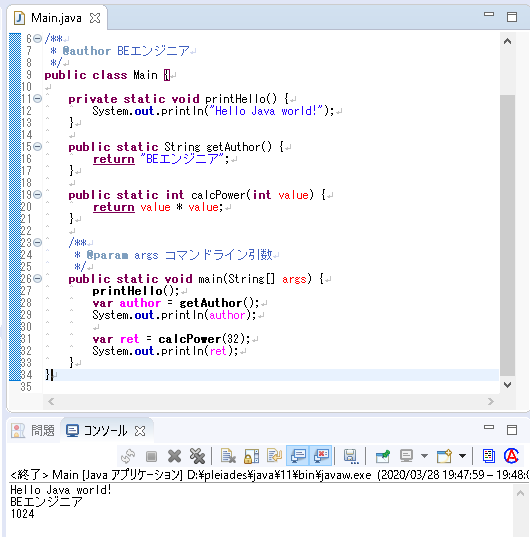Toggle Pin Console pushpin icon
The width and height of the screenshot is (530, 537).
click(382, 456)
